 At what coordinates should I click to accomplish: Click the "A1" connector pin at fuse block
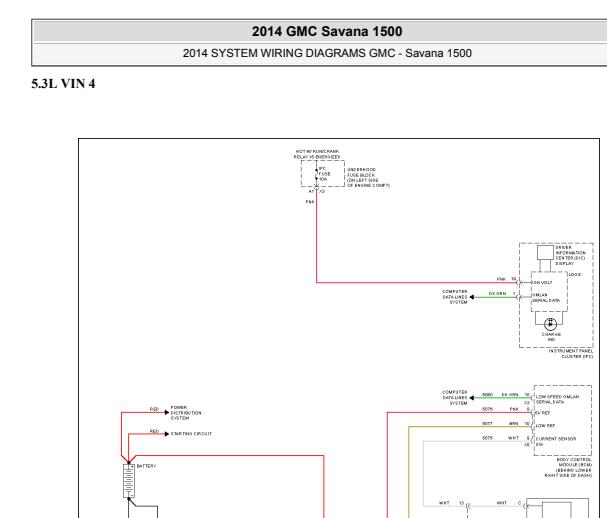pos(311,191)
